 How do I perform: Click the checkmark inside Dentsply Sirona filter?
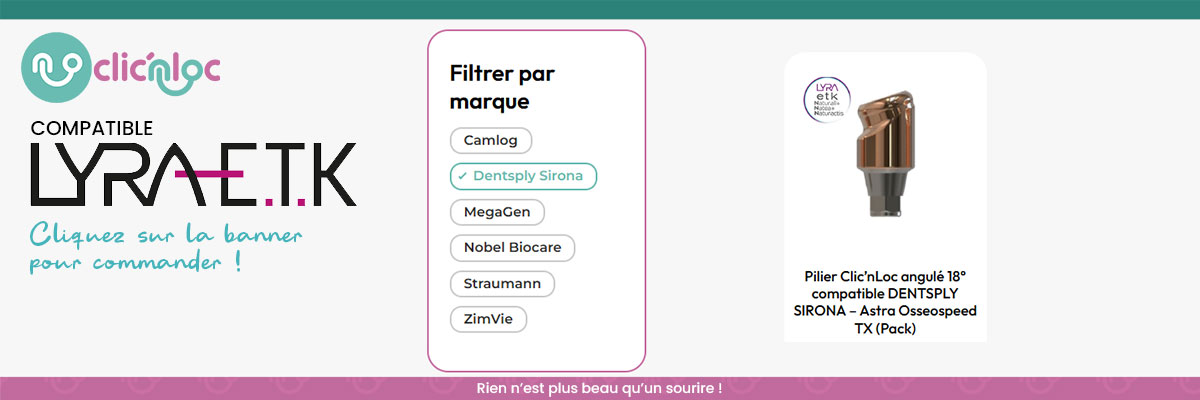tap(462, 176)
